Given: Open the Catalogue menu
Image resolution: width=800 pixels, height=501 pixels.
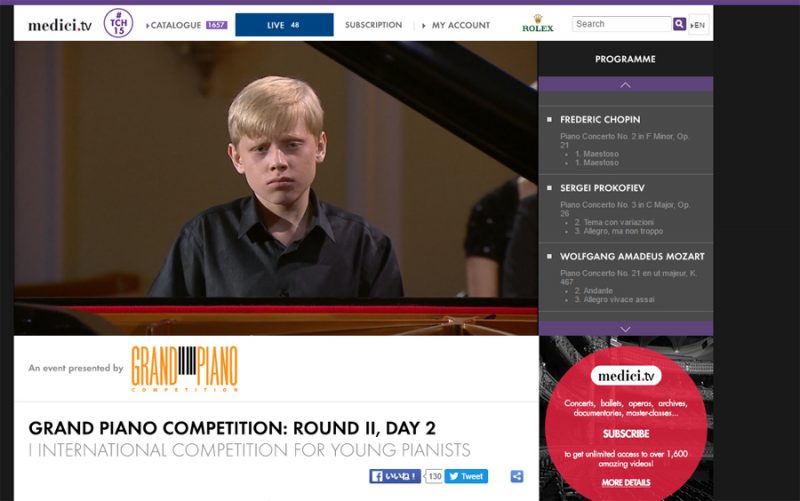Looking at the screenshot, I should point(186,25).
